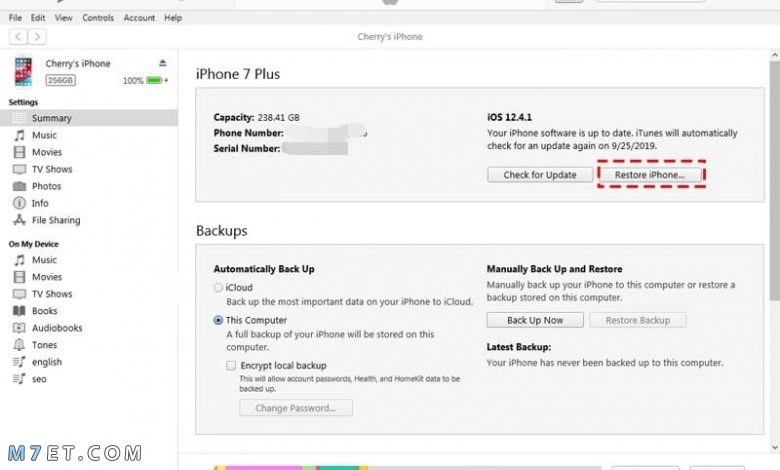Click Music icon under On My Device

(x=19, y=260)
